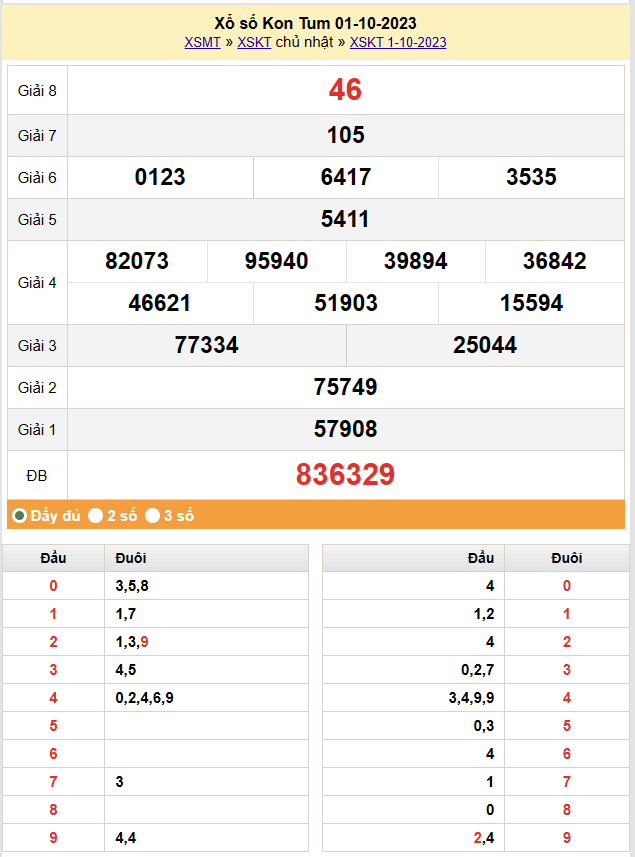Select the "2 số" radio option
635x857 pixels.
tap(96, 516)
